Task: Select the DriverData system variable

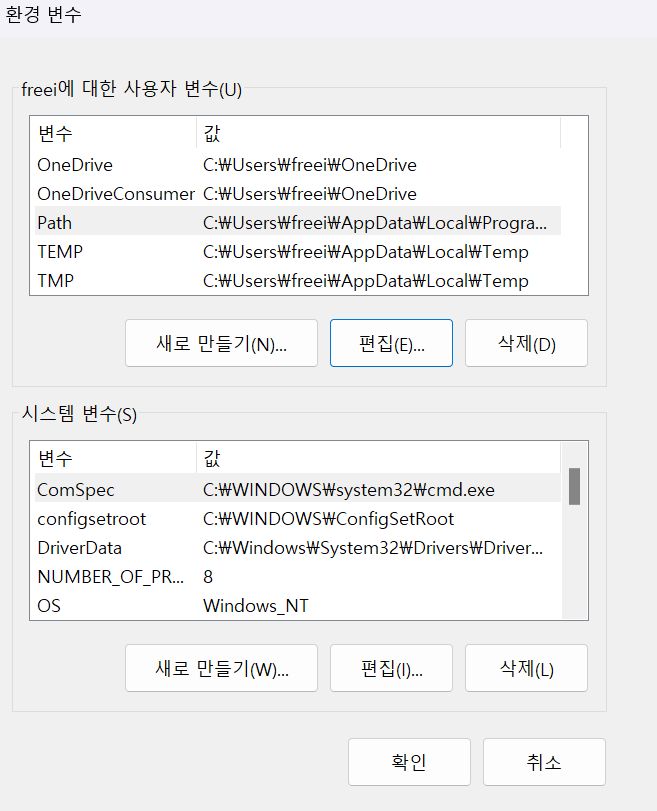Action: [x=298, y=548]
